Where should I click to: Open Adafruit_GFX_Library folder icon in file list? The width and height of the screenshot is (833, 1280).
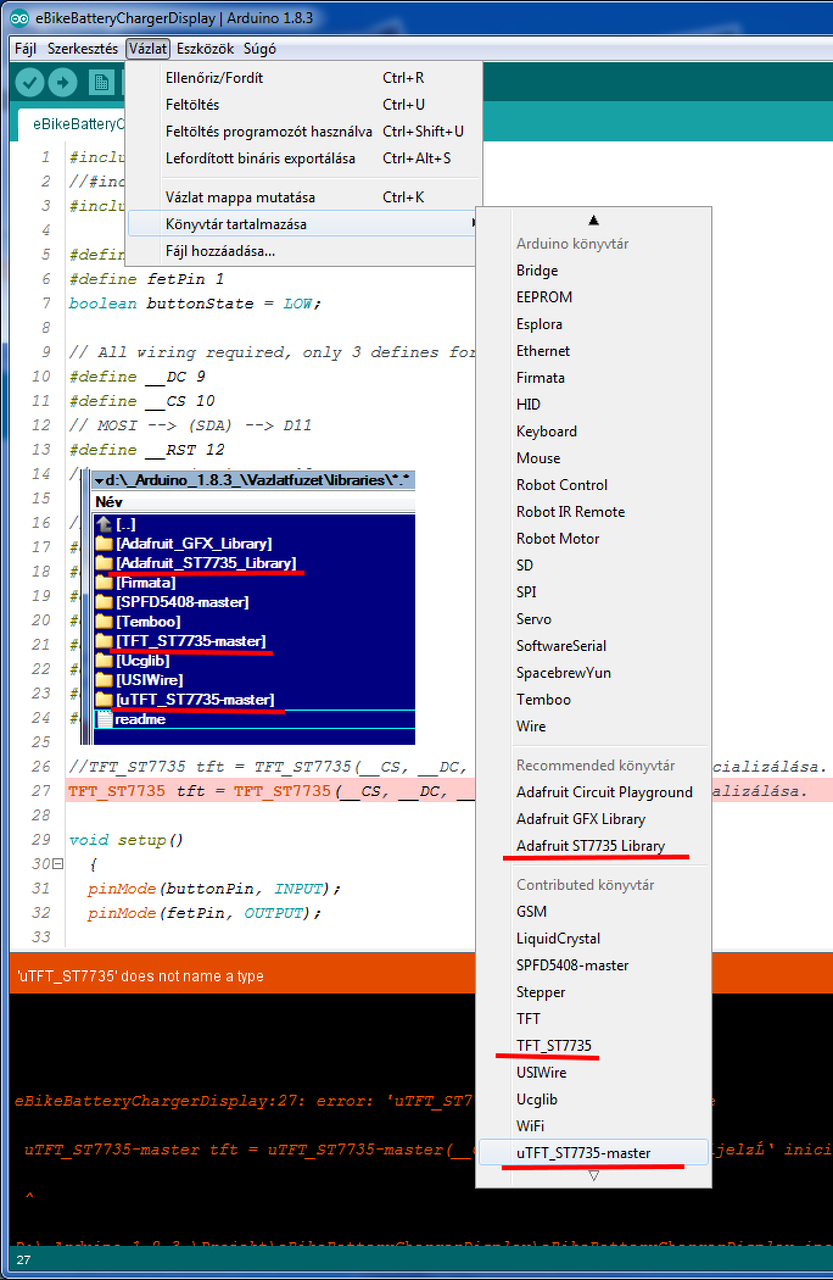[104, 543]
